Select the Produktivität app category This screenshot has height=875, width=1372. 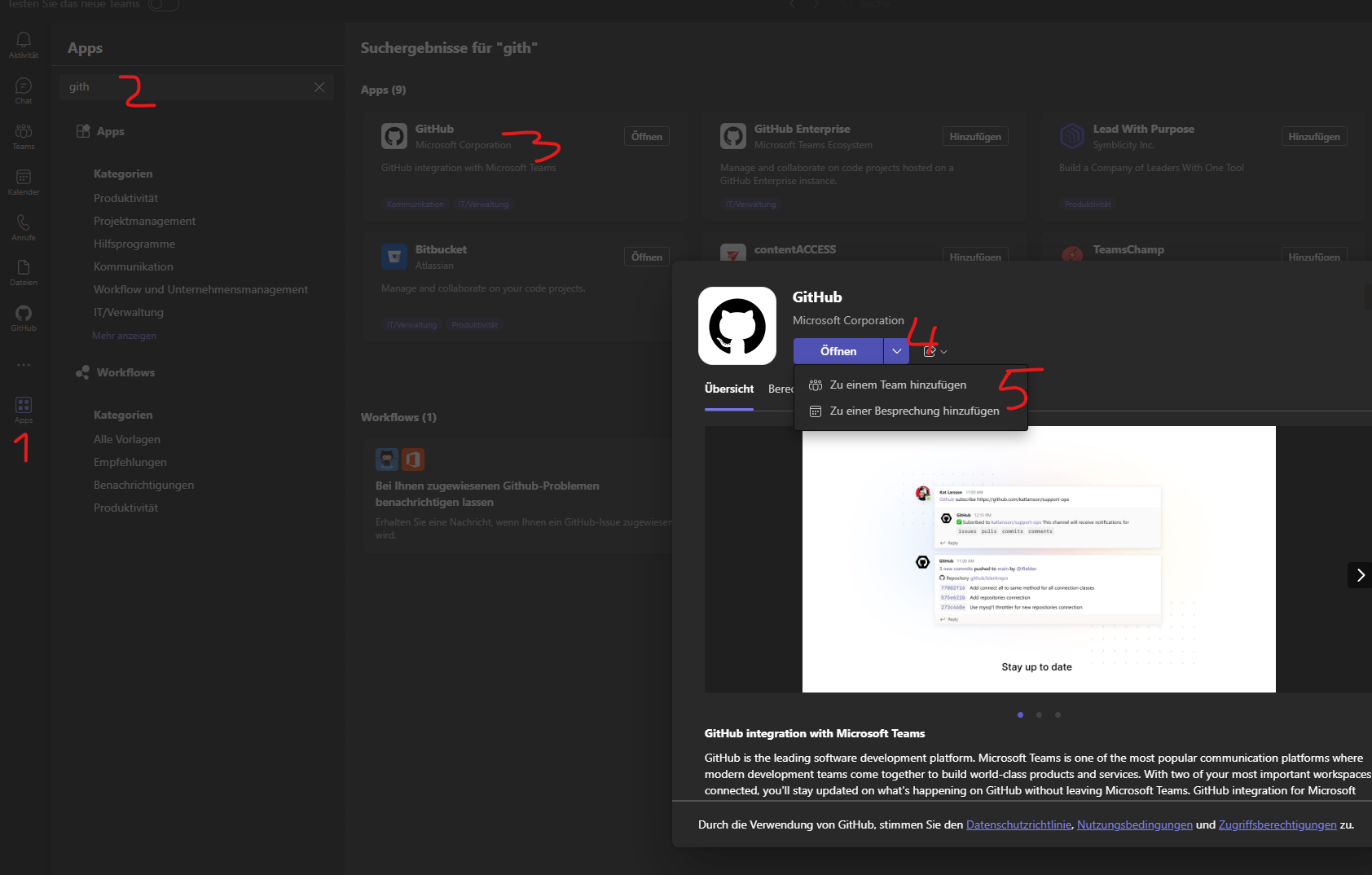click(125, 198)
